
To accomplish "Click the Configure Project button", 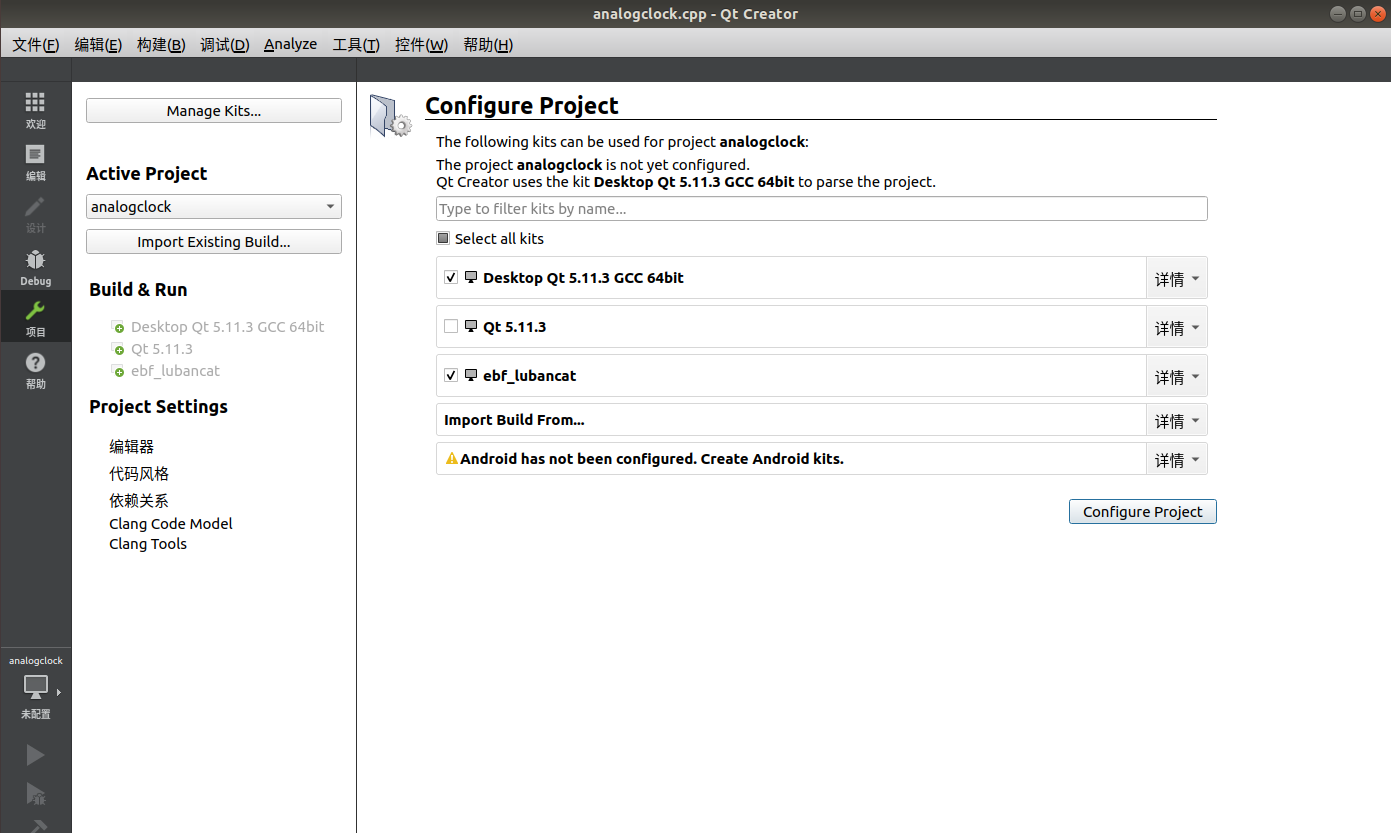I will coord(1143,511).
